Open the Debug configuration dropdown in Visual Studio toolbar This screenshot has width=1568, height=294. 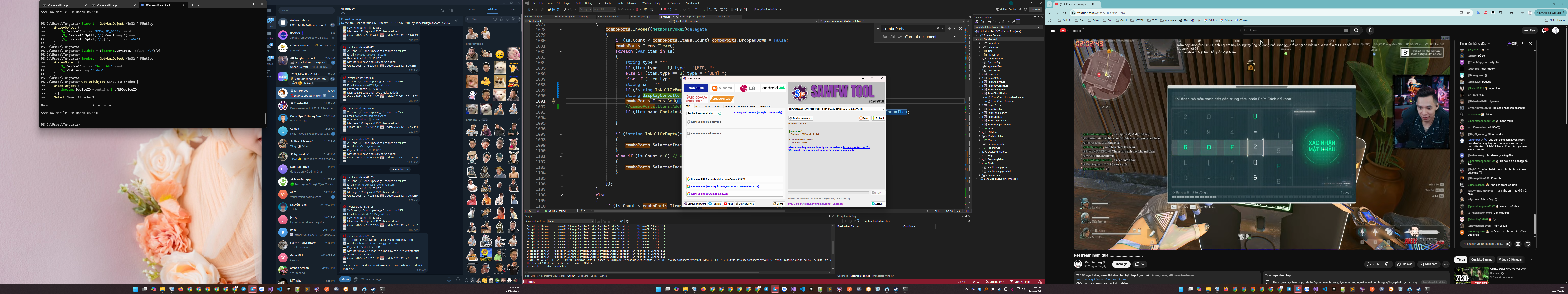point(586,9)
